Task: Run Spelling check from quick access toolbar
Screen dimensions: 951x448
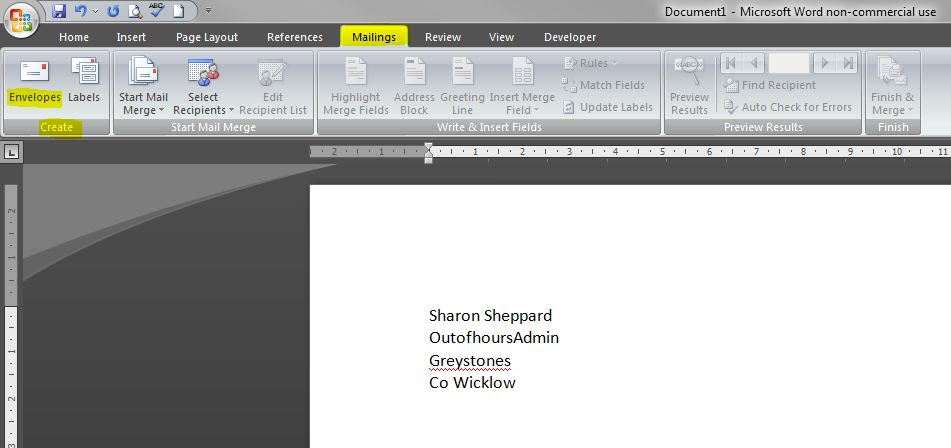Action: click(157, 10)
